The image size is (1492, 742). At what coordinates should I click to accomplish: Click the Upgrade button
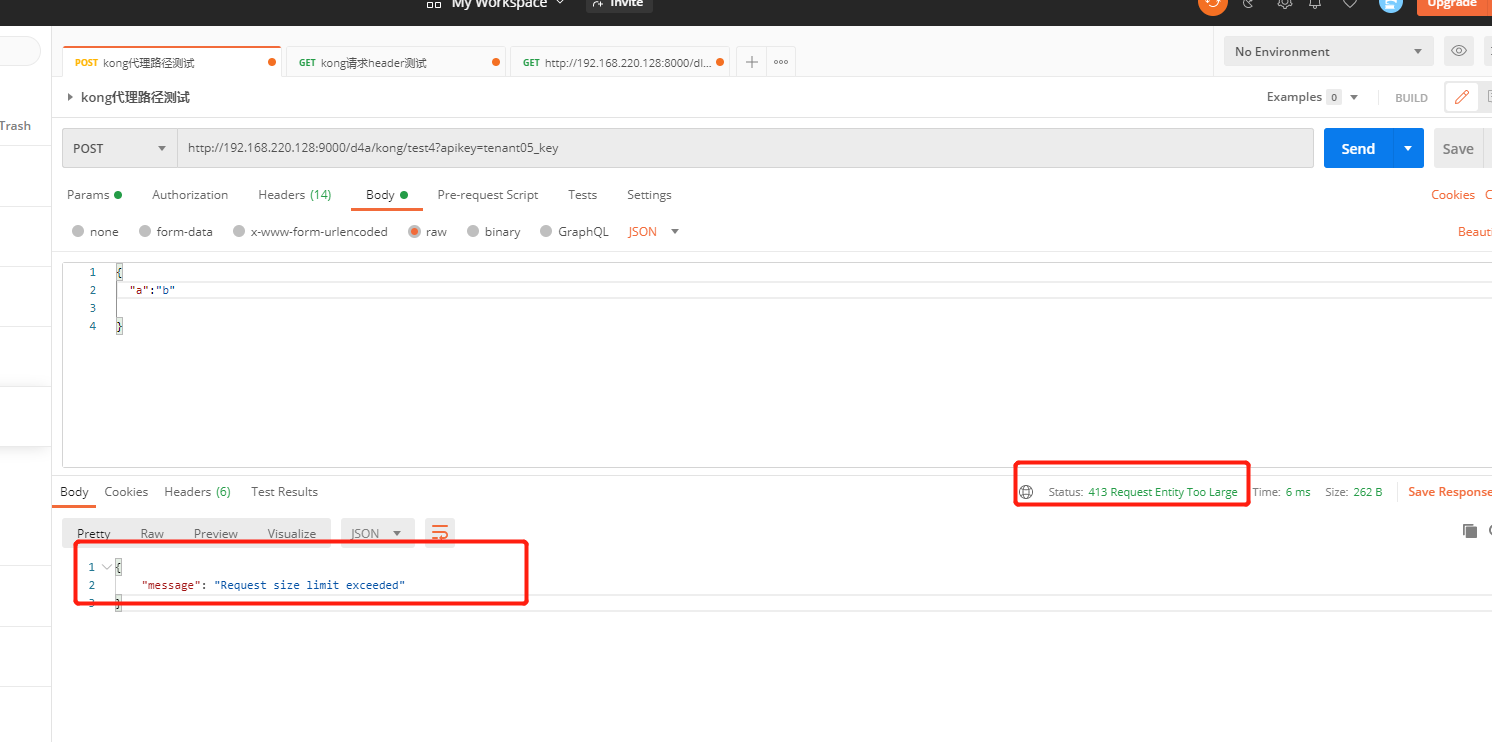pos(1451,5)
